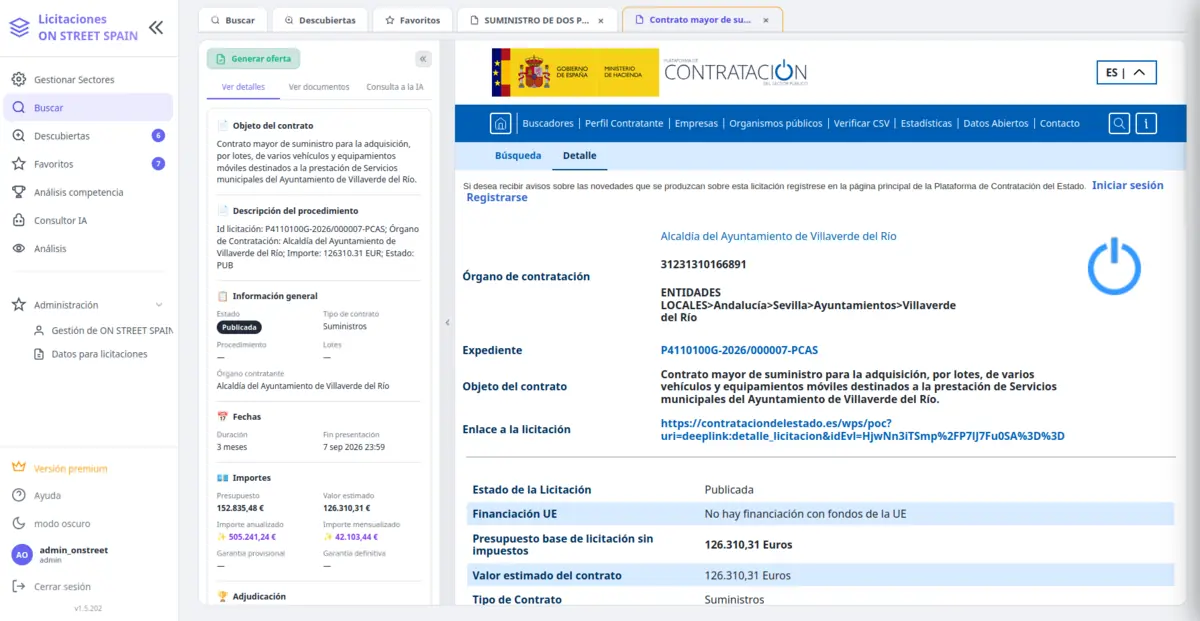
Task: Switch to the Buscar tab
Action: [232, 20]
